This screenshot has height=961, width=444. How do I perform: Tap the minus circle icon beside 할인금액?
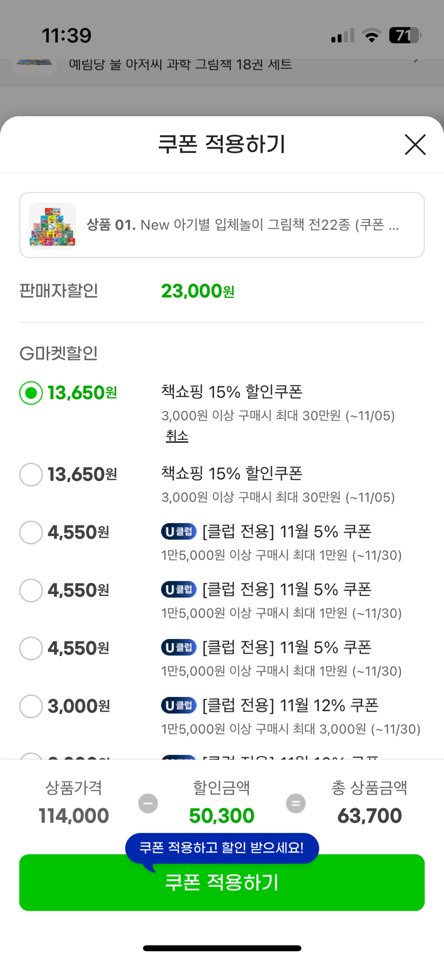[148, 803]
